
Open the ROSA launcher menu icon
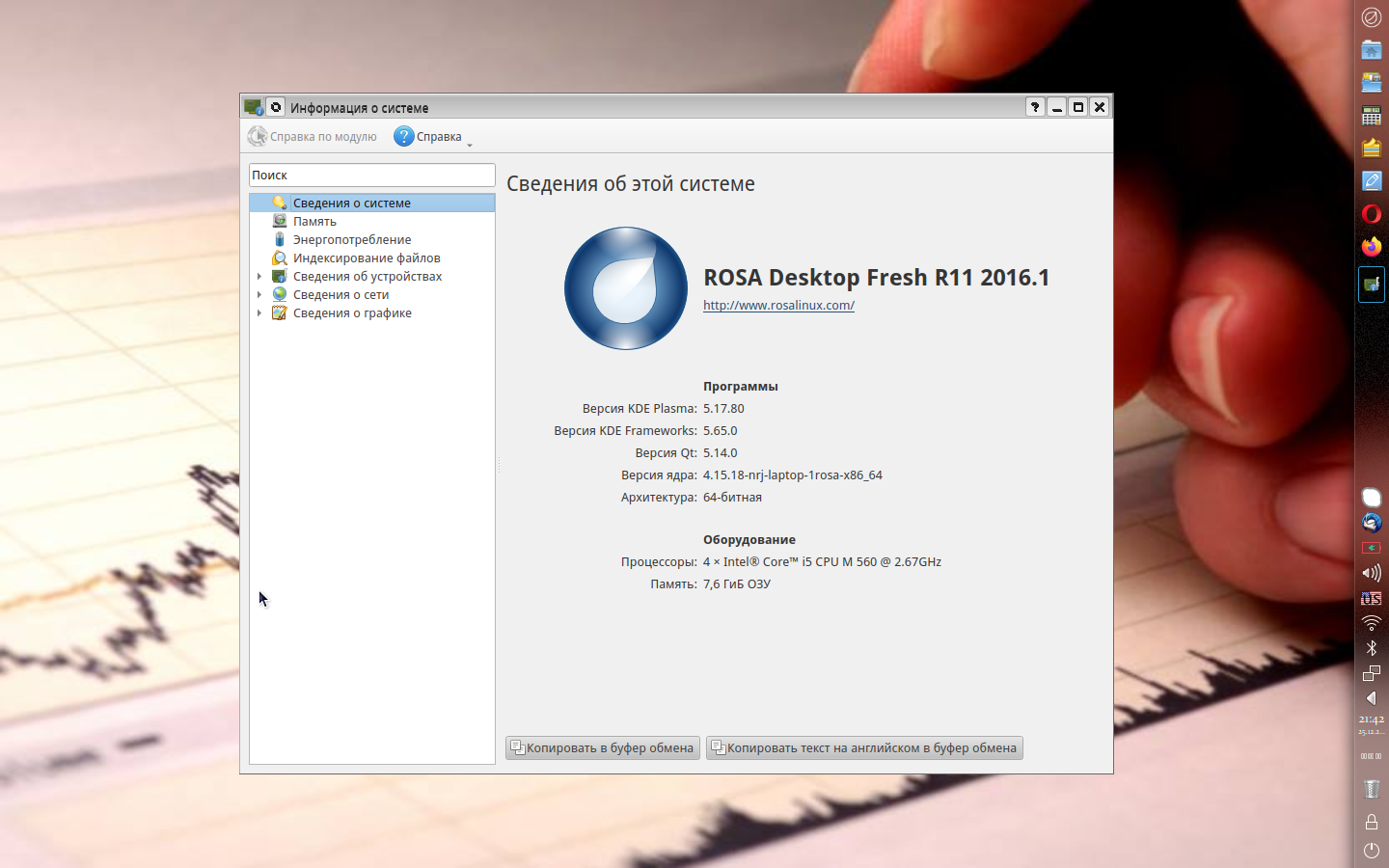[x=1371, y=16]
